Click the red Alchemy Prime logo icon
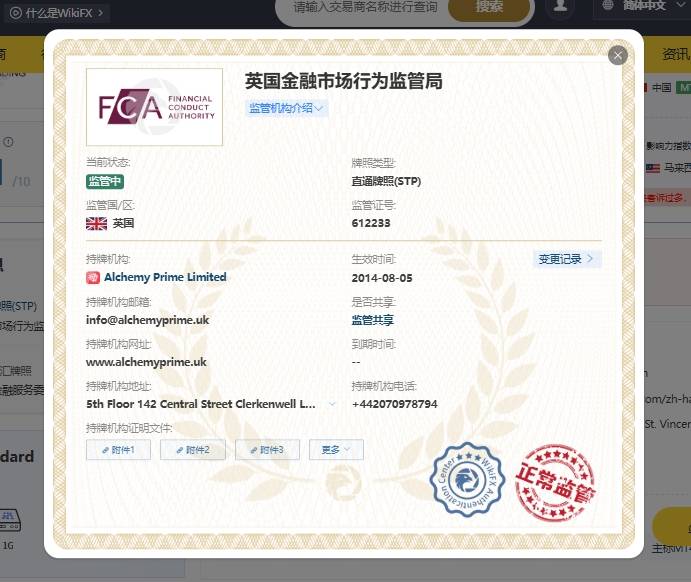The height and width of the screenshot is (582, 691). click(x=93, y=278)
